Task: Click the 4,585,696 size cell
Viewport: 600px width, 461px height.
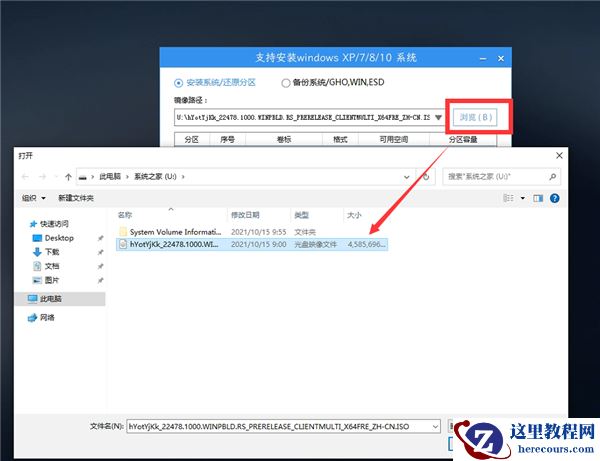Action: (367, 244)
